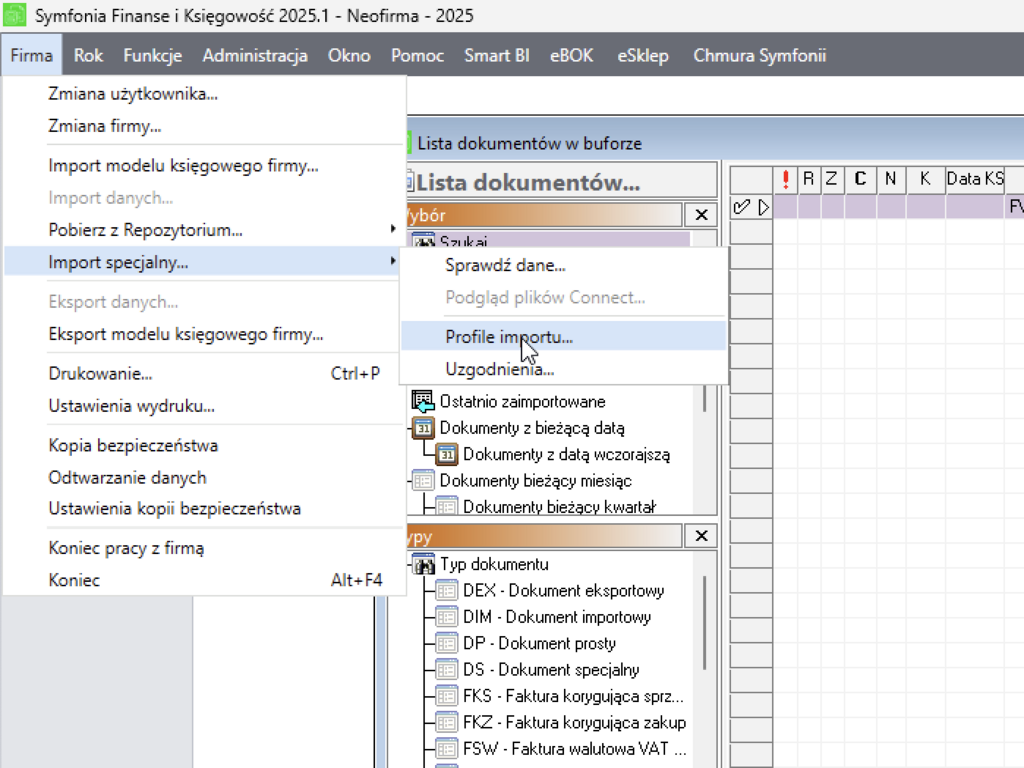Select Sprawdź dane submenu item
This screenshot has height=768, width=1024.
564,265
